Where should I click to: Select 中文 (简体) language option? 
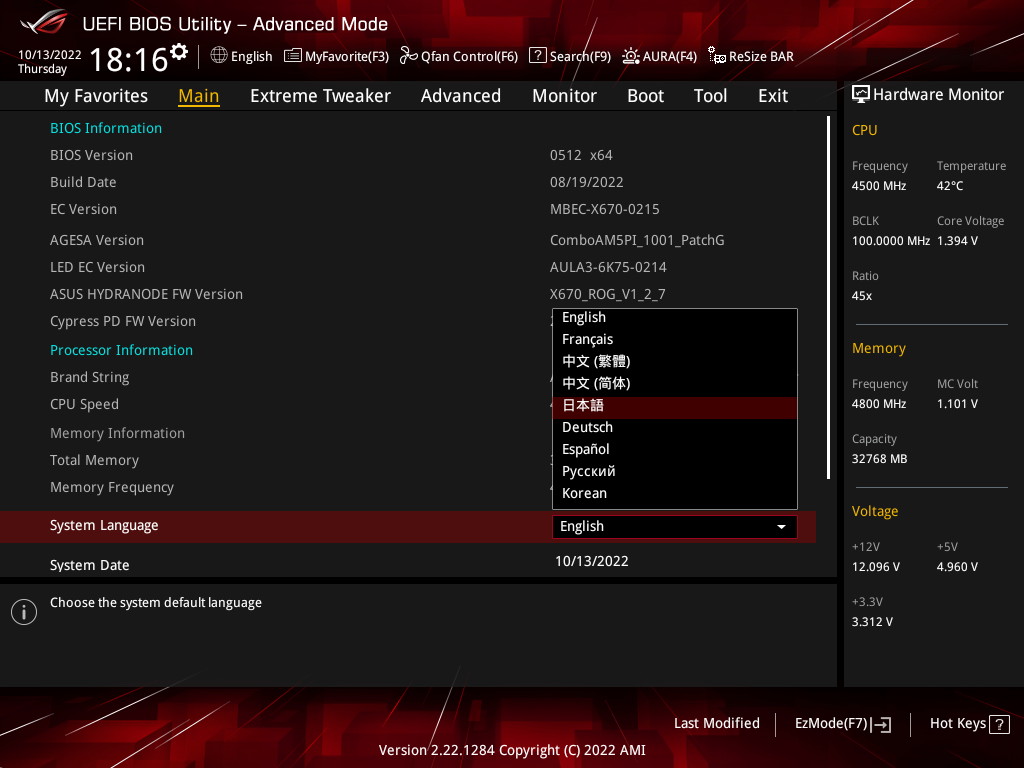(x=675, y=383)
